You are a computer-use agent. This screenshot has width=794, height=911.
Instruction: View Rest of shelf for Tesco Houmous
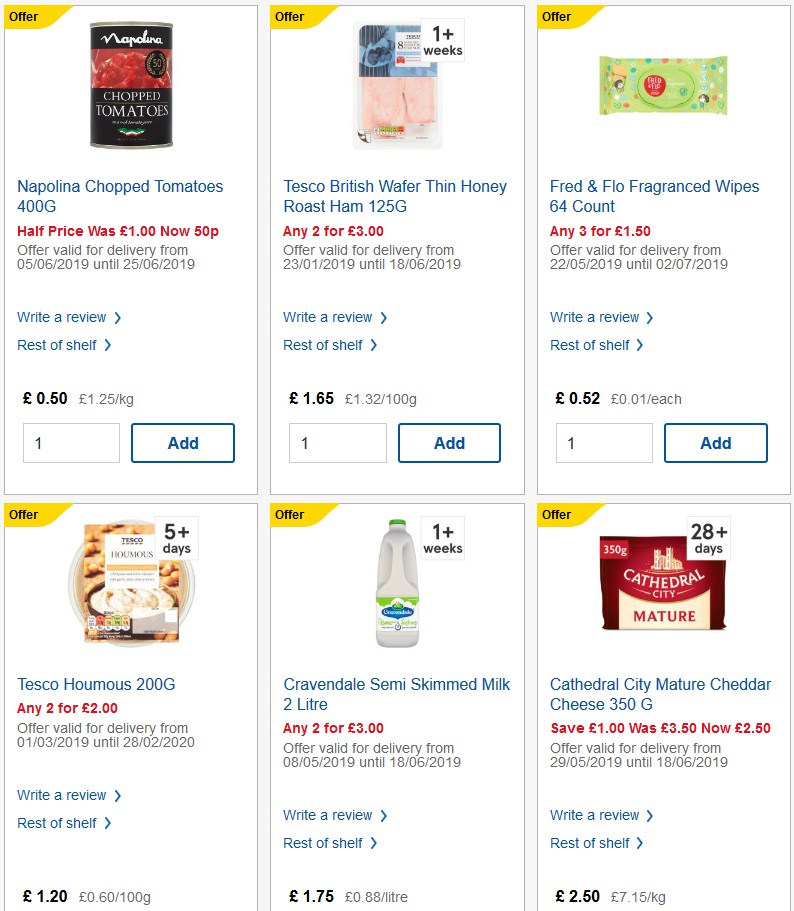pos(58,823)
